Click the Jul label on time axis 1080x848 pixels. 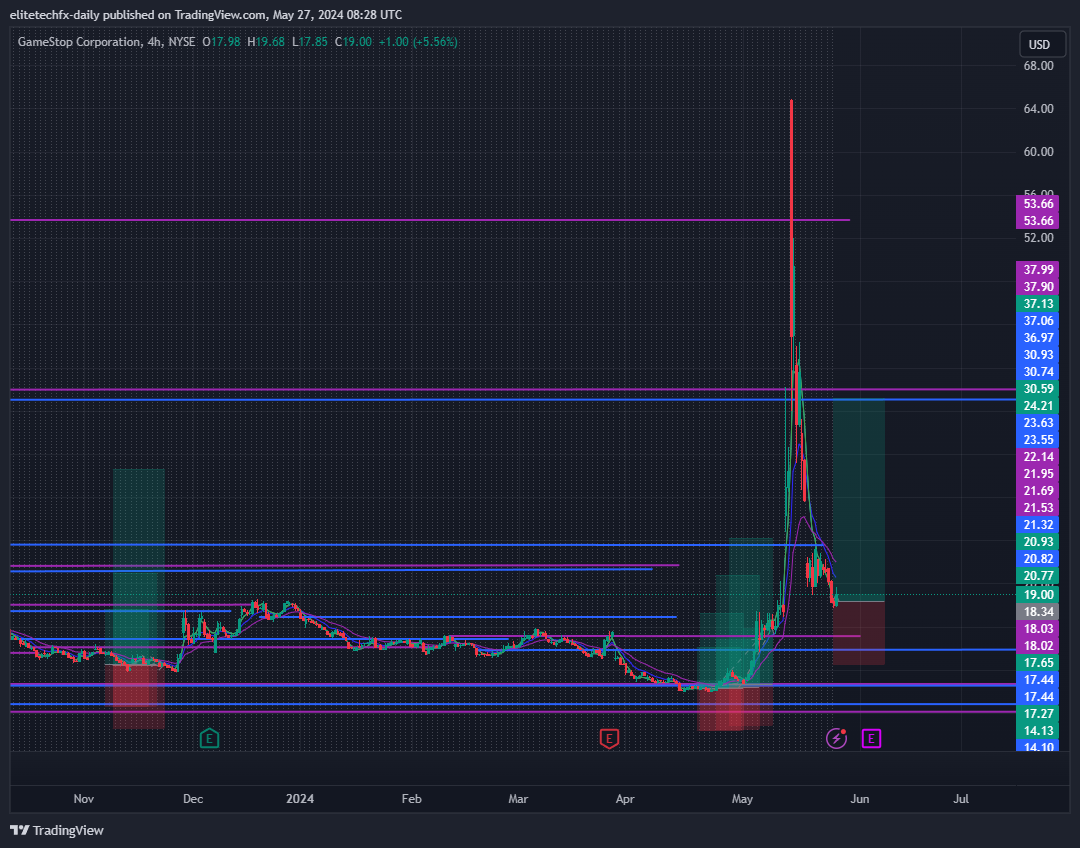pyautogui.click(x=961, y=799)
